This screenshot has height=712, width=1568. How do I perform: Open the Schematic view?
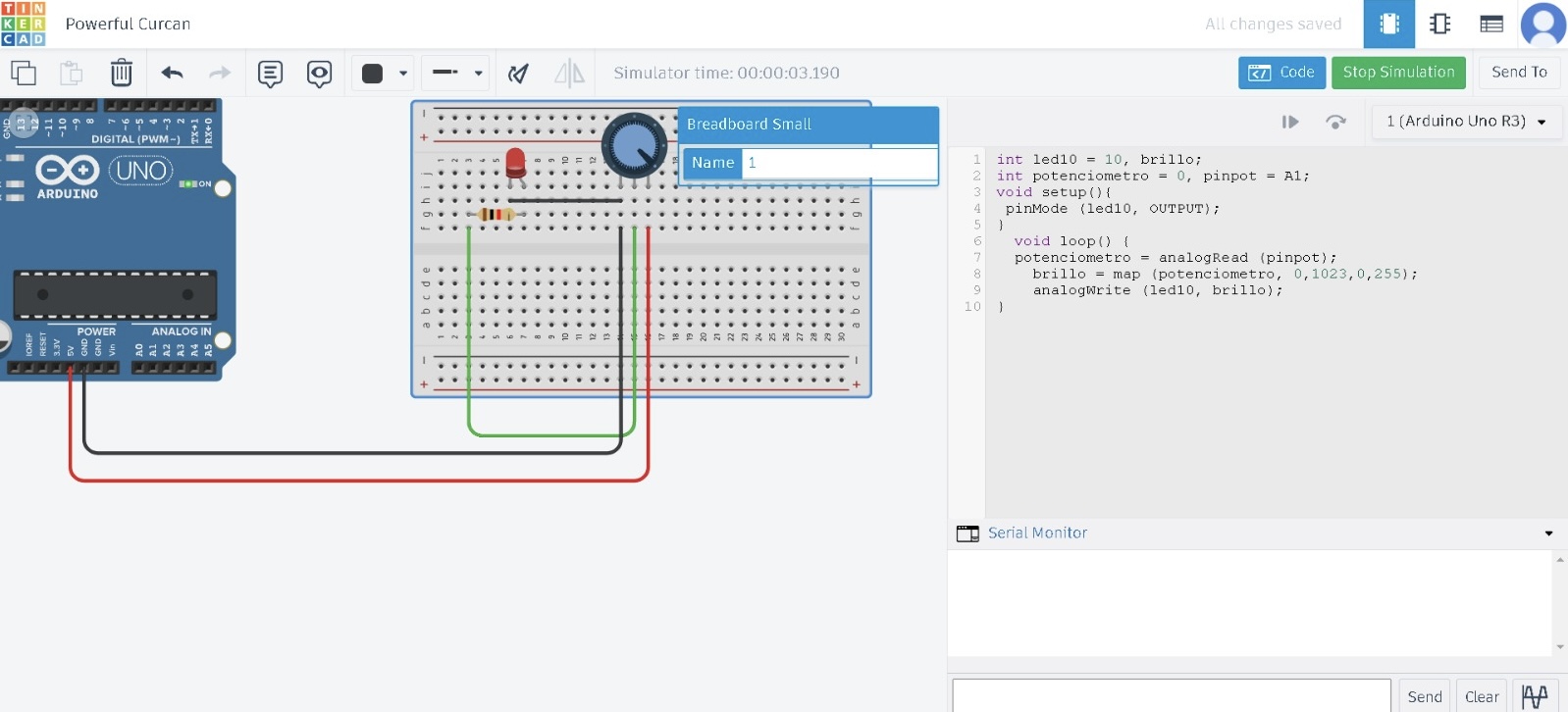[1439, 24]
